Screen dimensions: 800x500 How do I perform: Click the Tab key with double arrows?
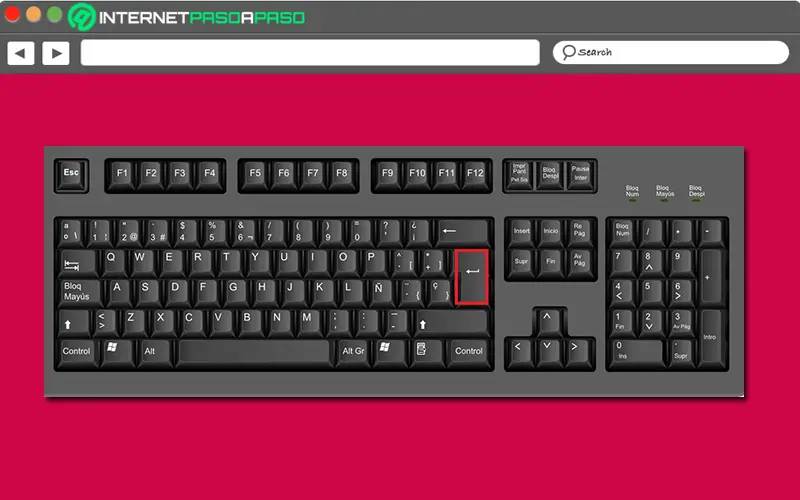(77, 264)
